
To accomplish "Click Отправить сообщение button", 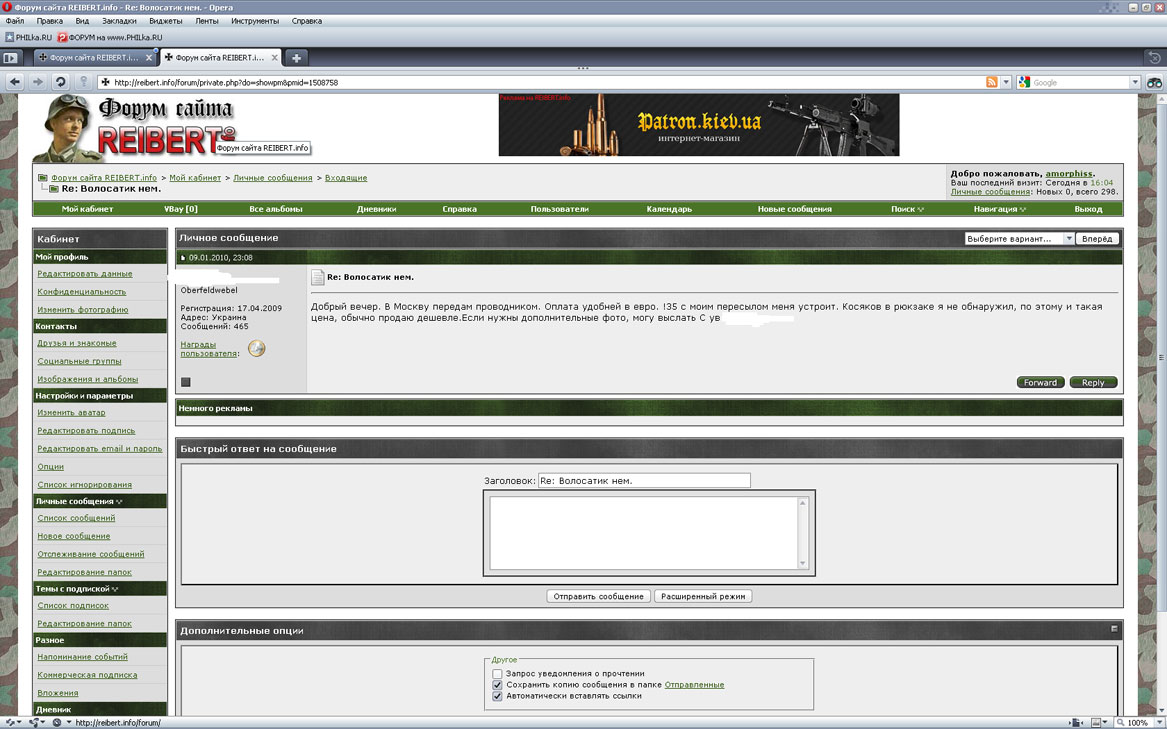I will coord(598,596).
